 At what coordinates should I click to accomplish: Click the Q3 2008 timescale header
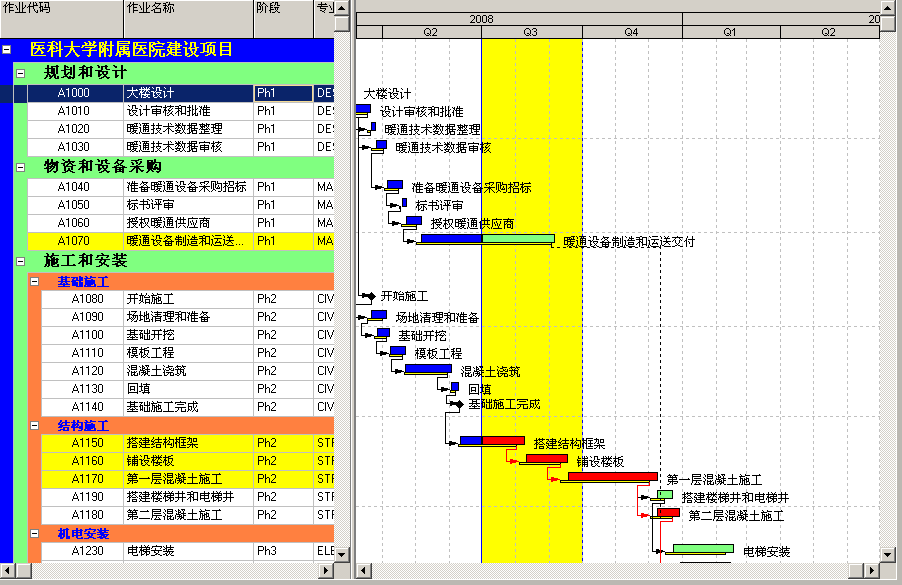click(531, 32)
